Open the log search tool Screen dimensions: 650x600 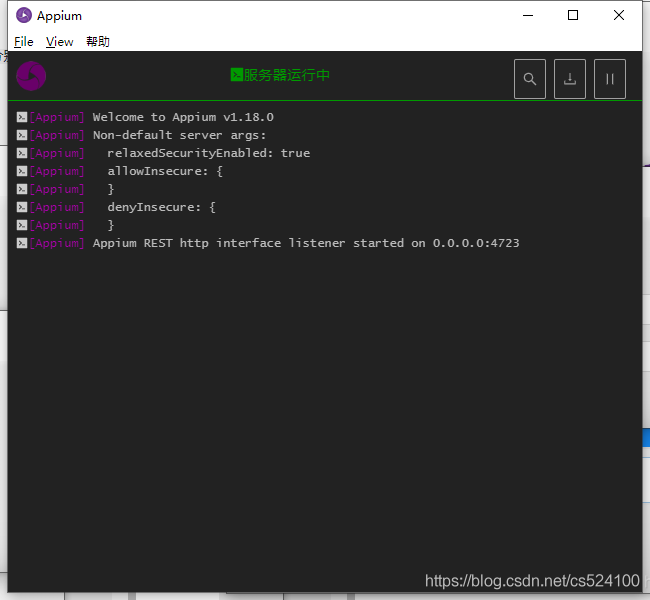529,79
